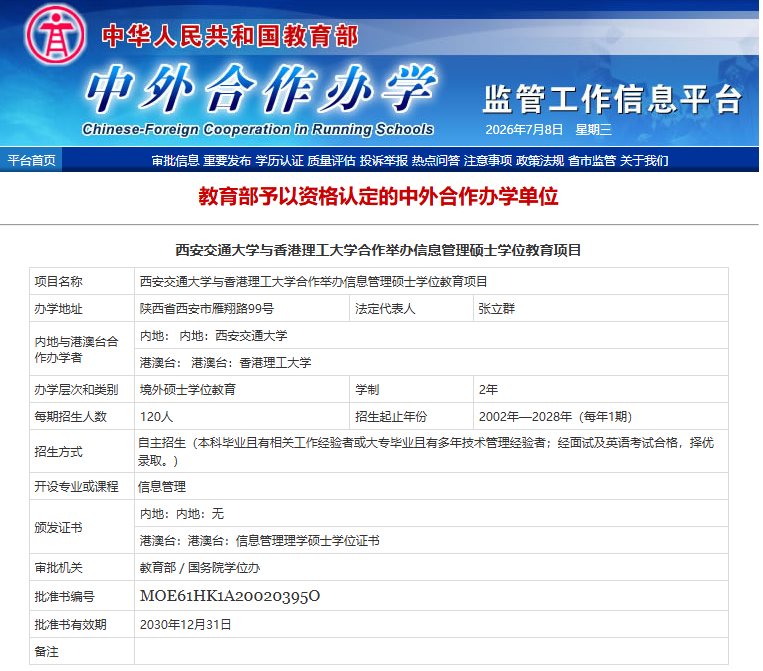This screenshot has width=763, height=671.
Task: Click the 颁发证书 label cell
Action: coord(82,527)
